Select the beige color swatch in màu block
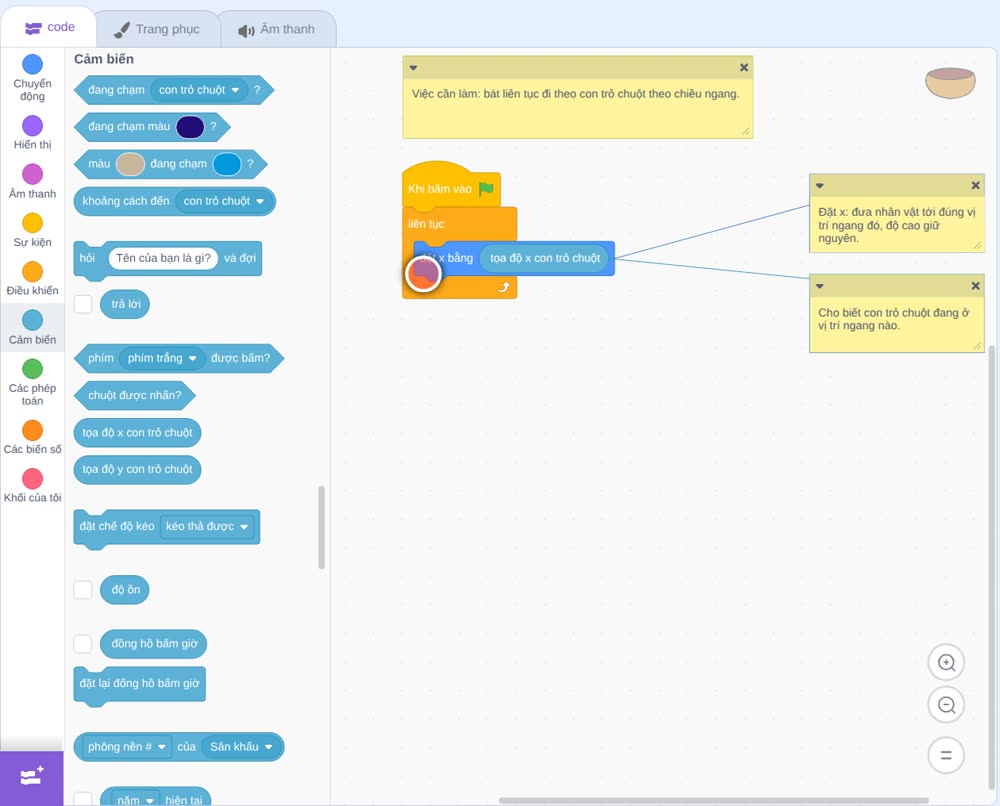 point(130,164)
